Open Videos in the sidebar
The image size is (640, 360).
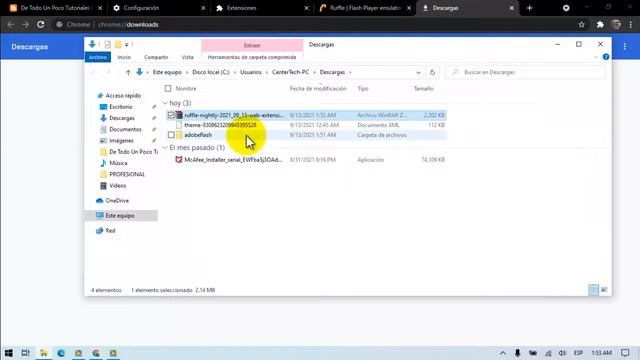click(x=118, y=186)
